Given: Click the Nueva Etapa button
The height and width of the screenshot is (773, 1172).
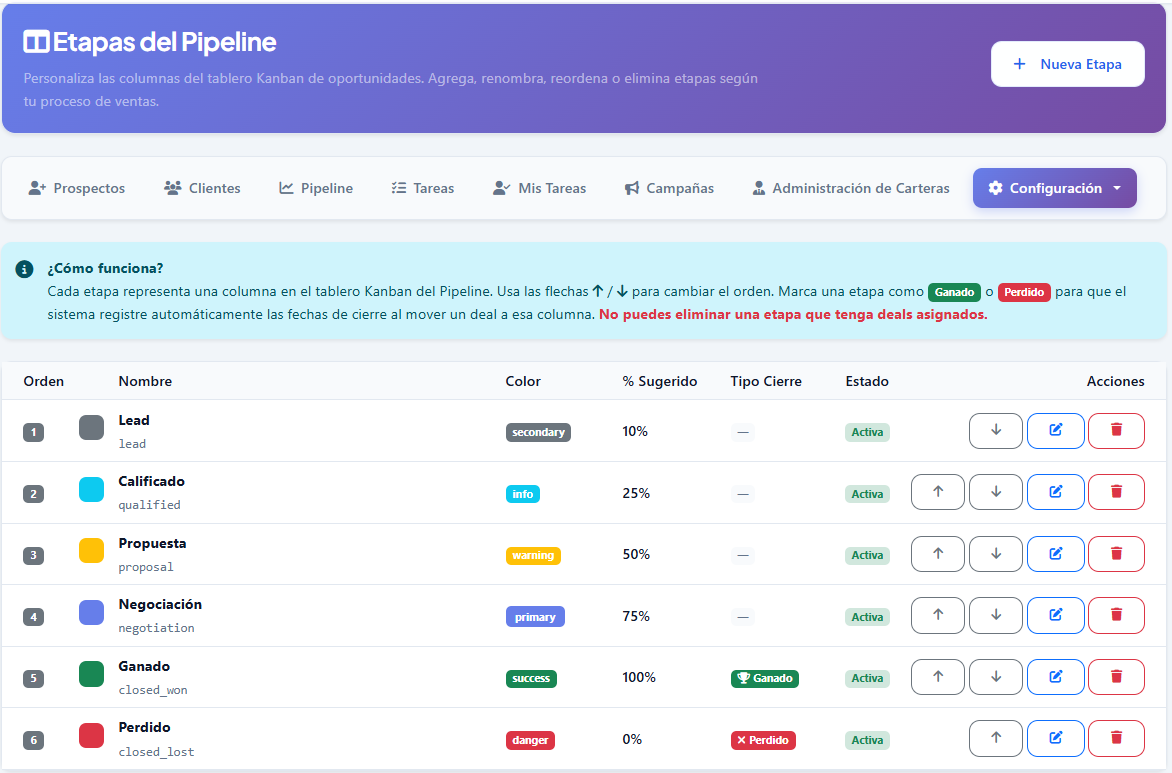Looking at the screenshot, I should pos(1067,64).
